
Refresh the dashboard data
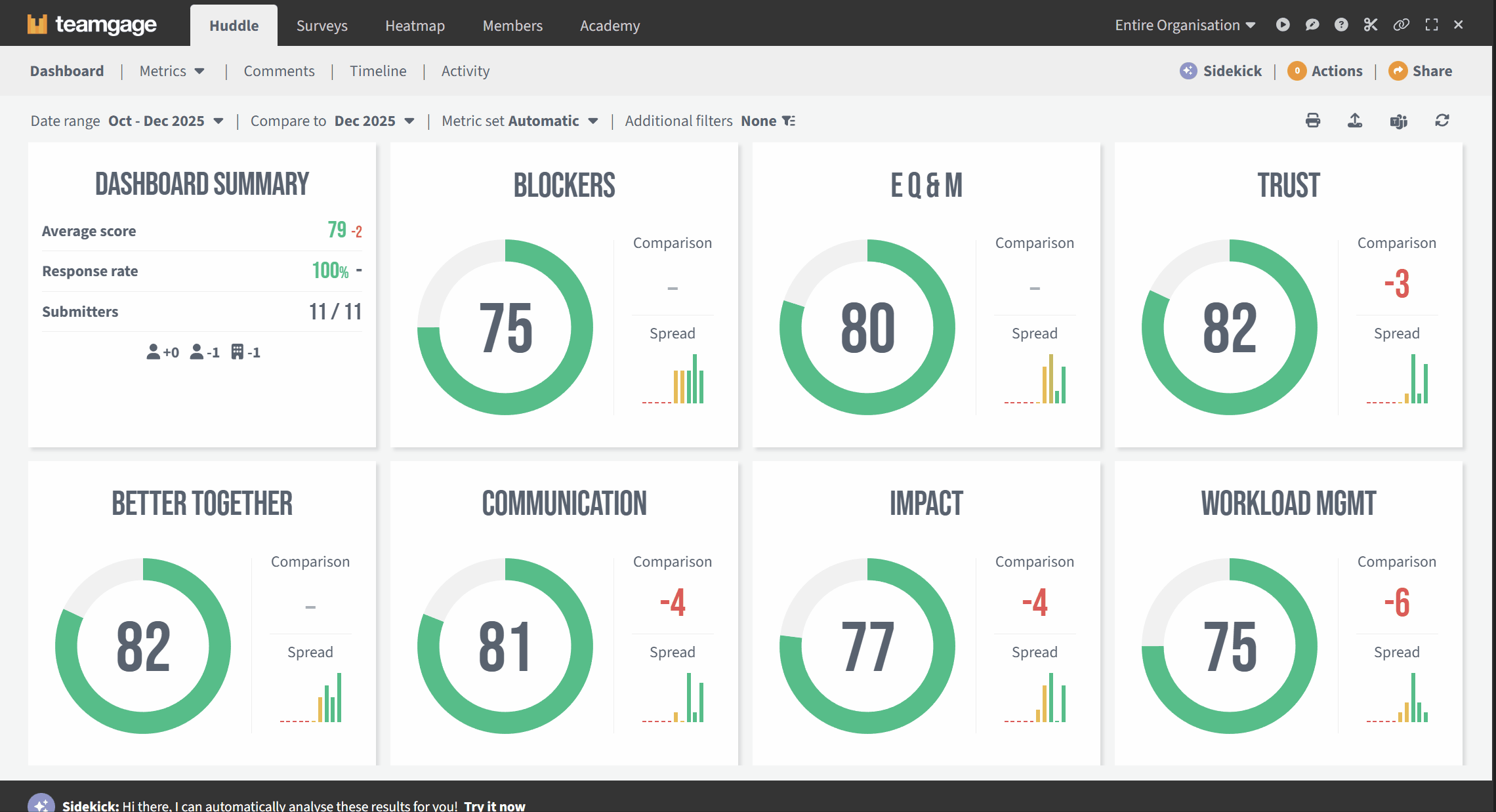pos(1442,121)
